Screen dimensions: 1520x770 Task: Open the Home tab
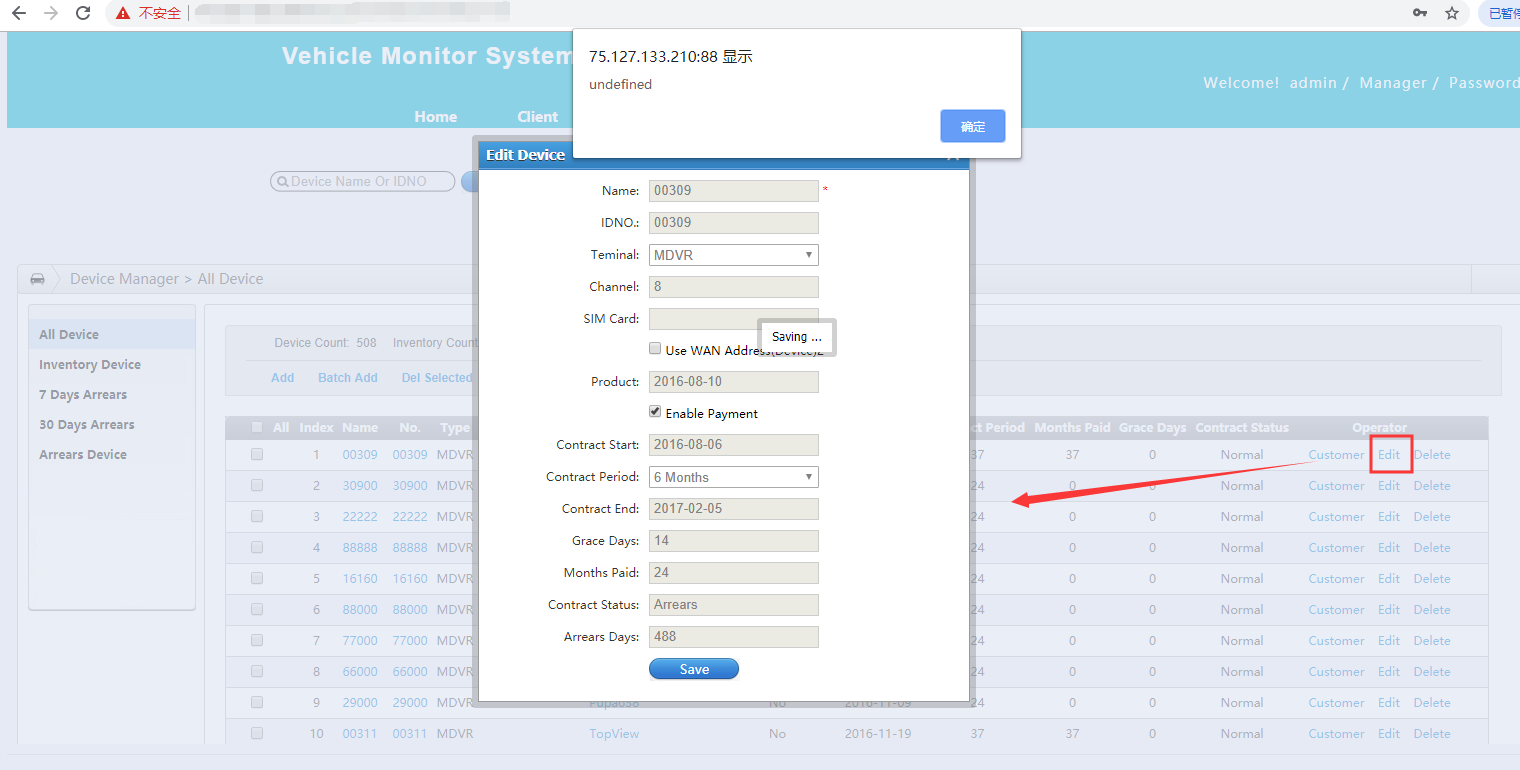click(x=436, y=117)
